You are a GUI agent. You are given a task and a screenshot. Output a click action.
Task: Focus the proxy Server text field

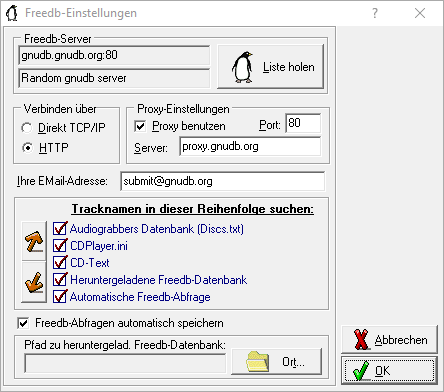pyautogui.click(x=250, y=146)
